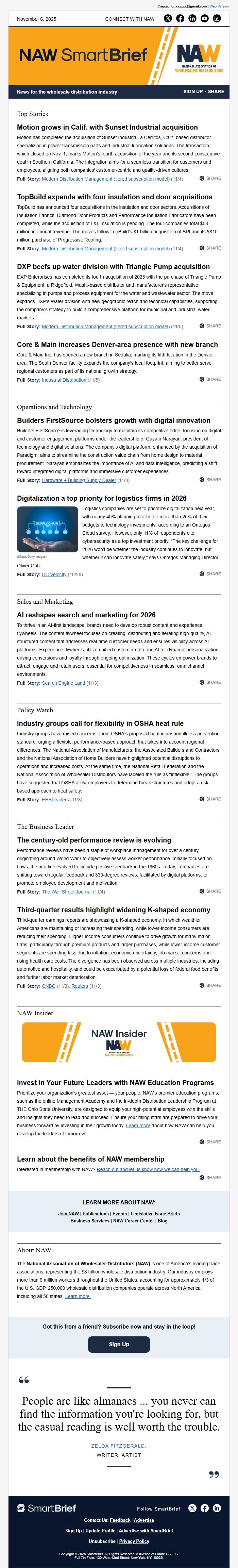Click the footer X icon by Follow SmartBrief
The height and width of the screenshot is (1568, 238).
[x=192, y=1508]
